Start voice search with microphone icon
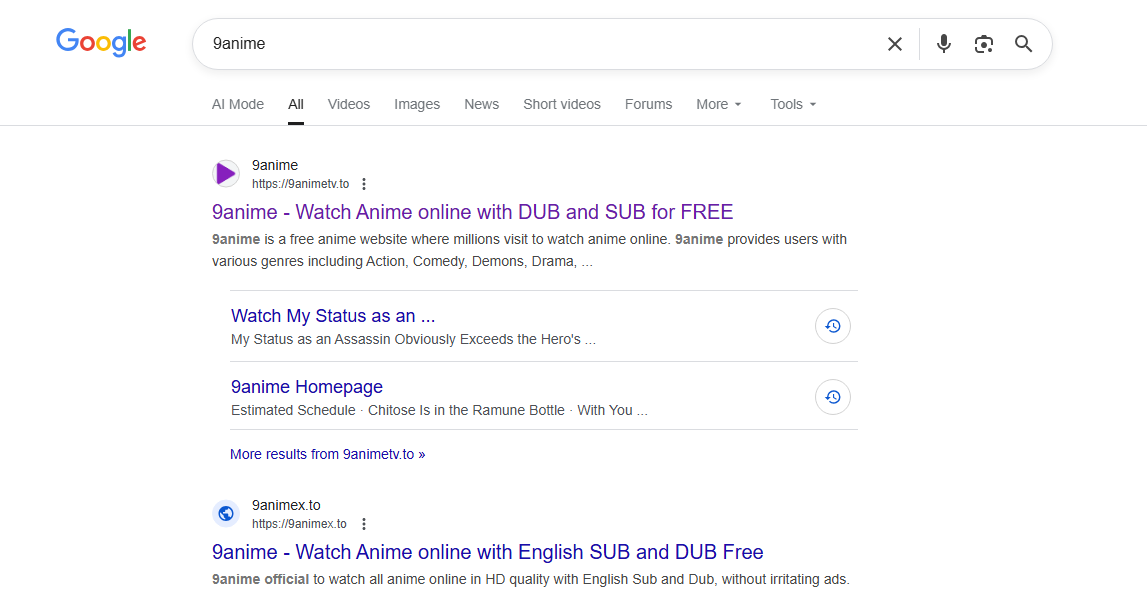Screen dimensions: 1147x609 [x=943, y=44]
